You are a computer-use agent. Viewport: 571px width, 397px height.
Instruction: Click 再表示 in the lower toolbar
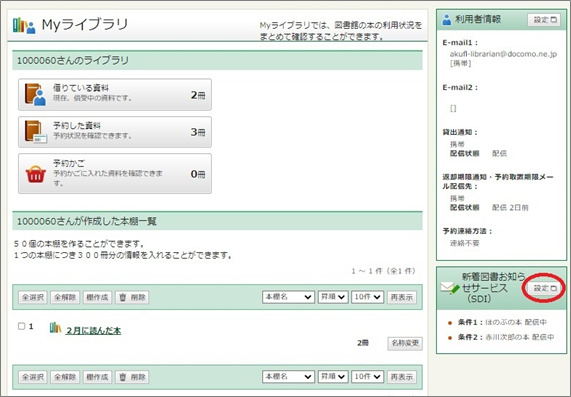402,377
